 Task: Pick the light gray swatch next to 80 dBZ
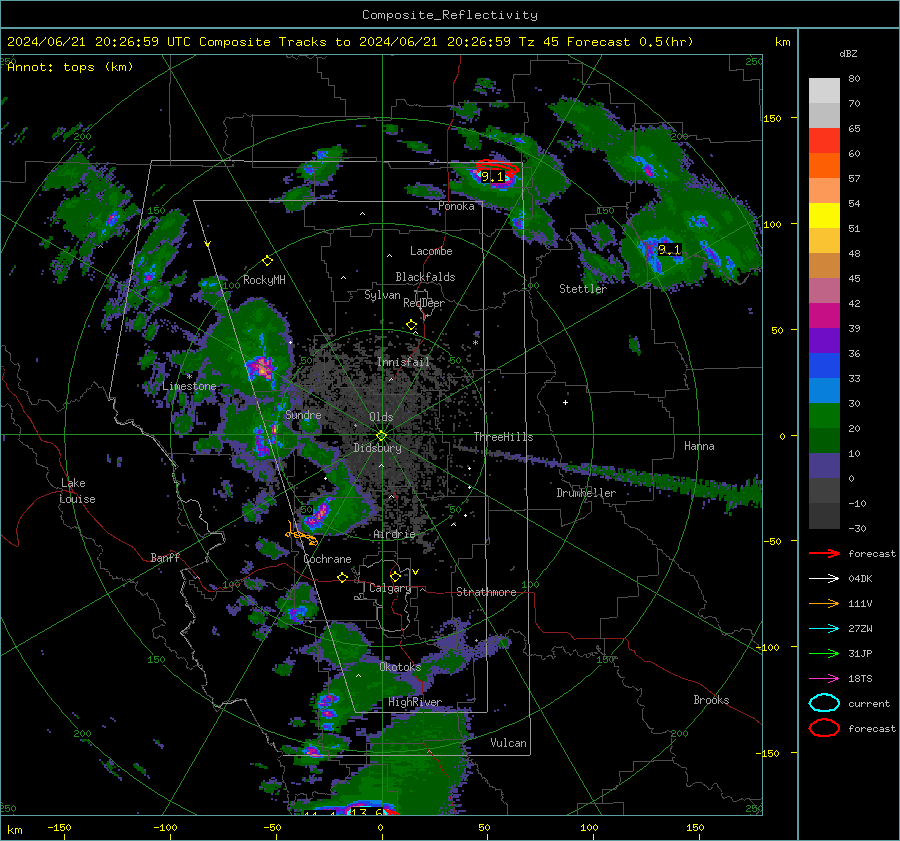click(x=824, y=90)
